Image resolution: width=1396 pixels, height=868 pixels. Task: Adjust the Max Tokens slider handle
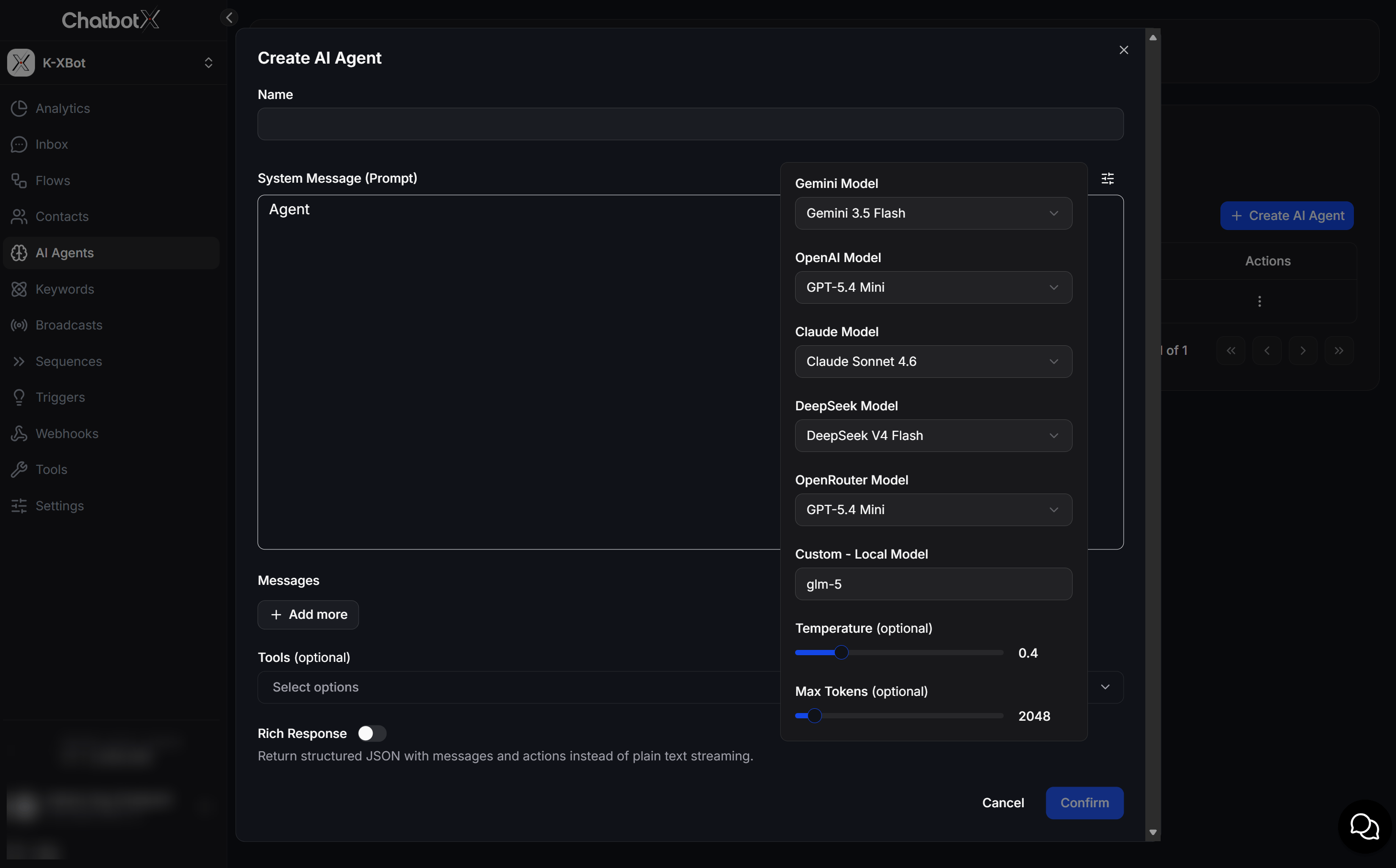point(814,716)
